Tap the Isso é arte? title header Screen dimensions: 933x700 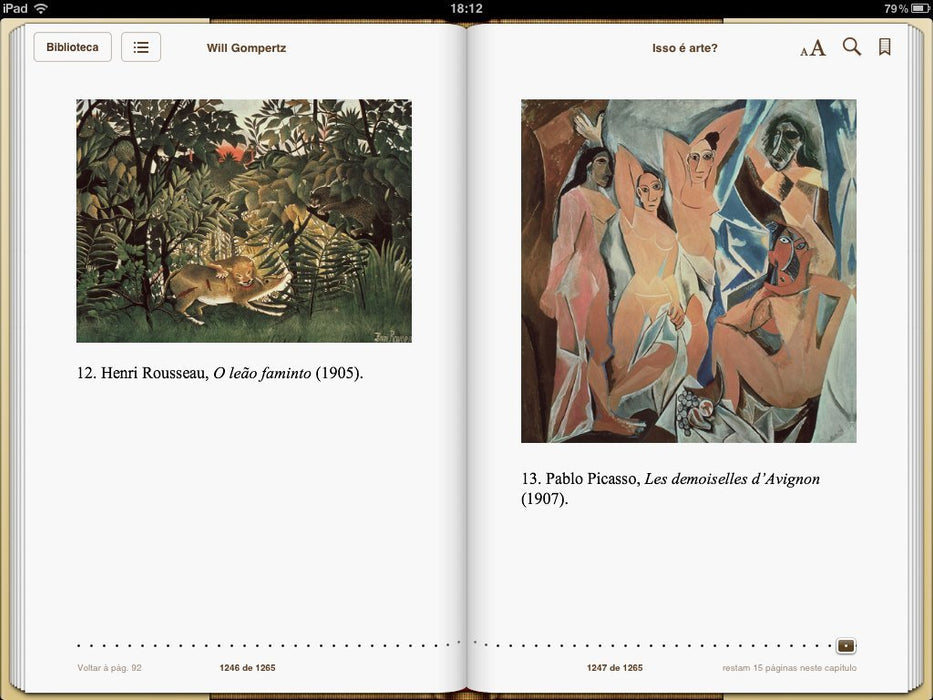685,48
